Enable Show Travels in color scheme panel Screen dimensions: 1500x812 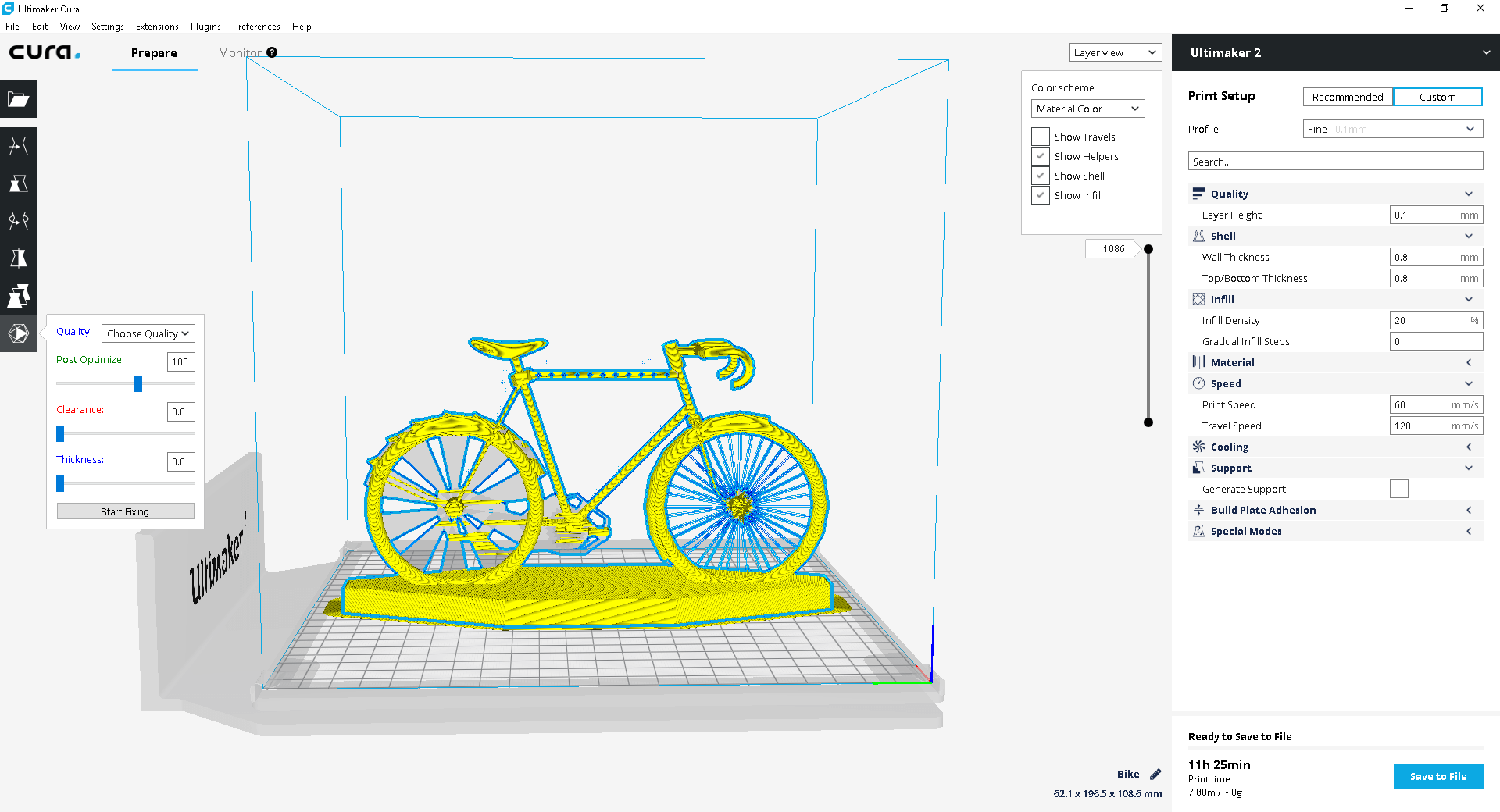point(1040,136)
